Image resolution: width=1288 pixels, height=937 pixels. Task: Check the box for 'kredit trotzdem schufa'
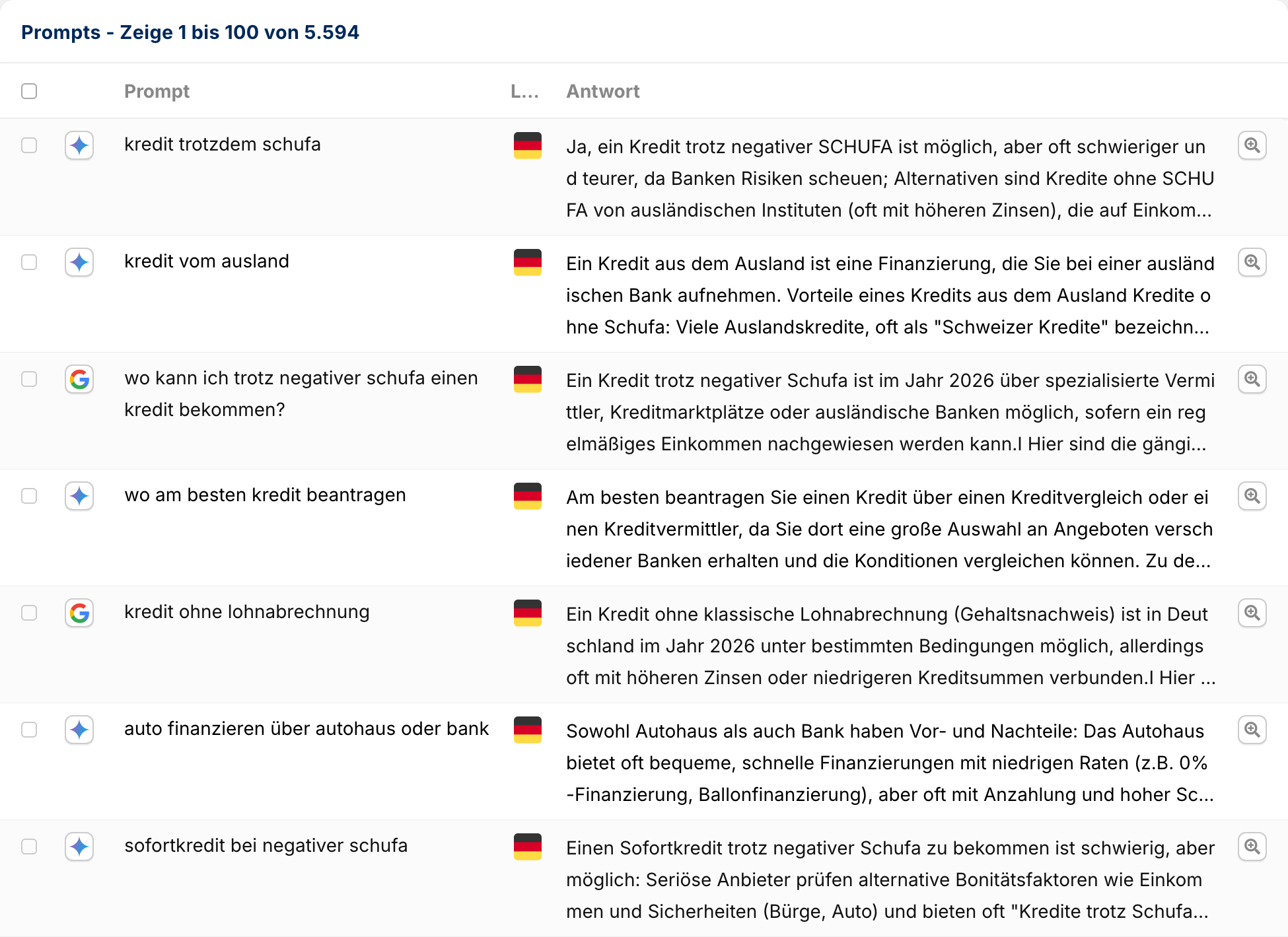click(x=29, y=145)
